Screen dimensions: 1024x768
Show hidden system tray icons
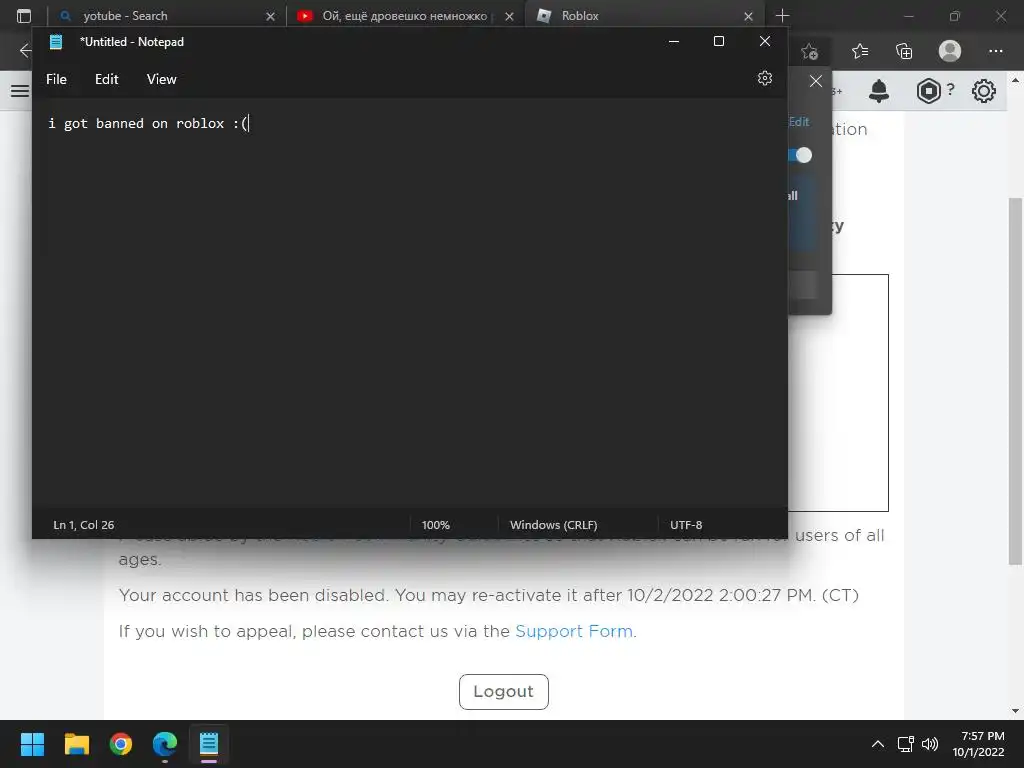point(878,744)
